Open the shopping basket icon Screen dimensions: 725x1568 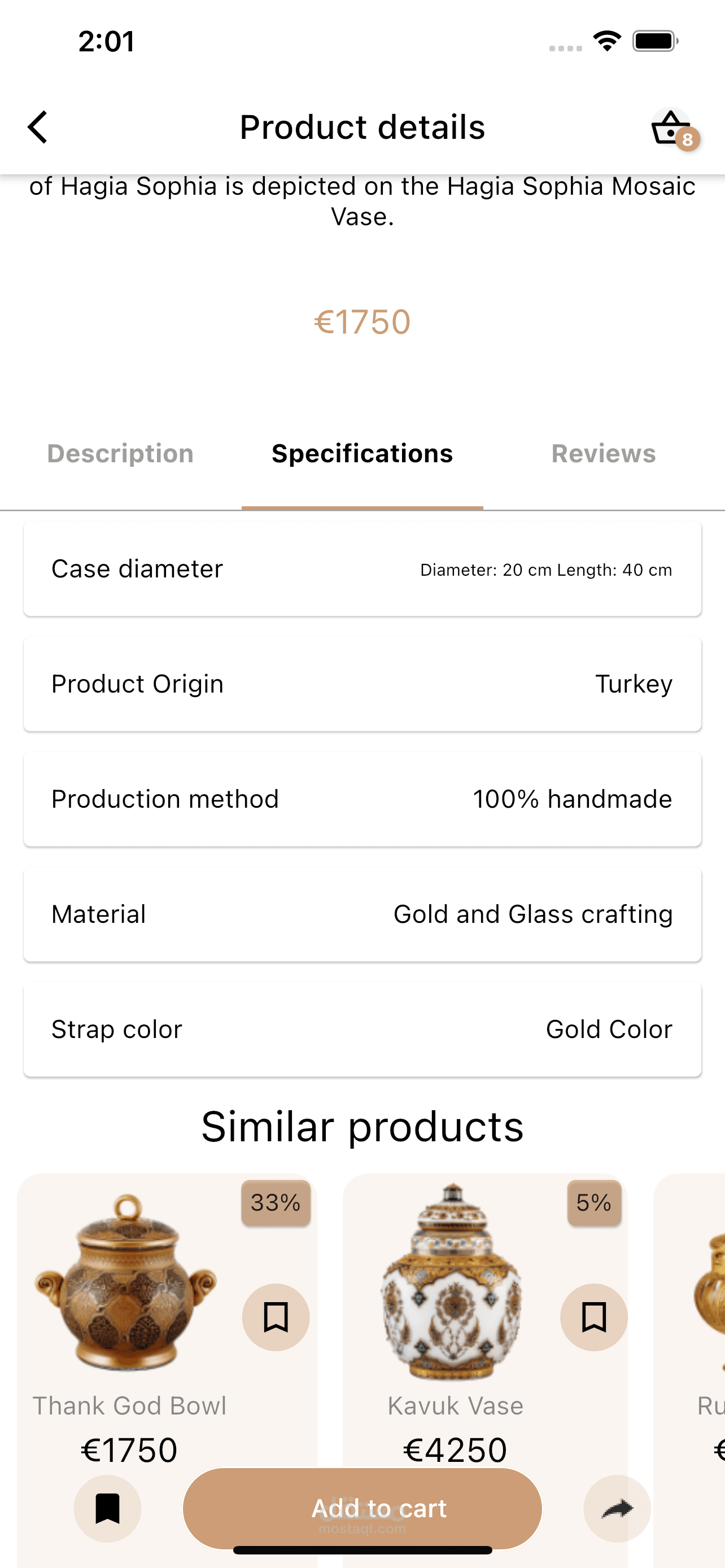671,128
